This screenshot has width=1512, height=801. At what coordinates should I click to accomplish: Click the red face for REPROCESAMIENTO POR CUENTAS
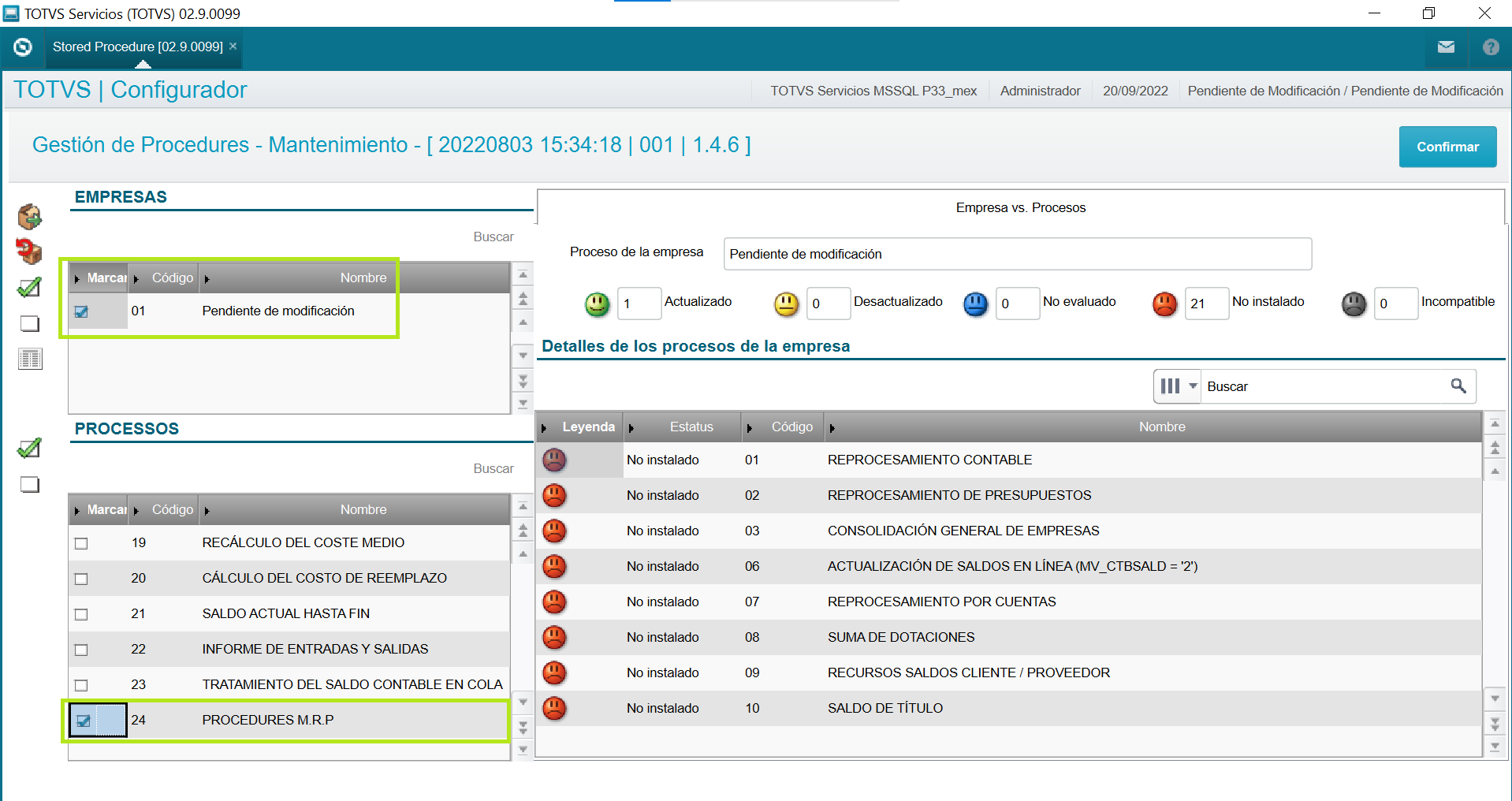point(555,602)
